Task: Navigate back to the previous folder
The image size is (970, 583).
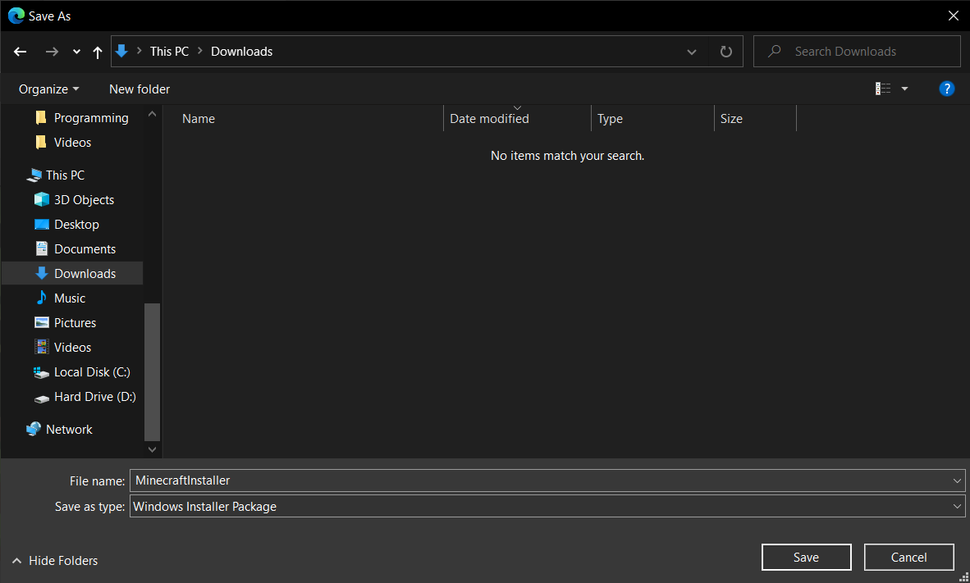Action: [19, 51]
